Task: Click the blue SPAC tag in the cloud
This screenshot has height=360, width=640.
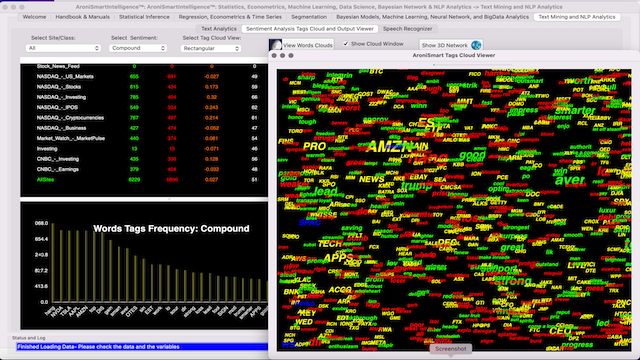Action: point(310,223)
